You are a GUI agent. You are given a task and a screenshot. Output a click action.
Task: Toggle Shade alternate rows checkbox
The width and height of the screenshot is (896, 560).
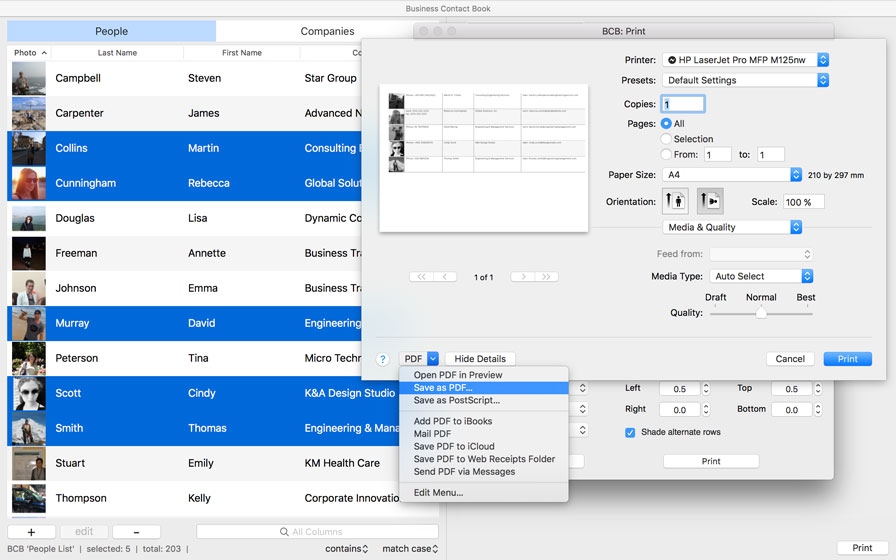630,432
